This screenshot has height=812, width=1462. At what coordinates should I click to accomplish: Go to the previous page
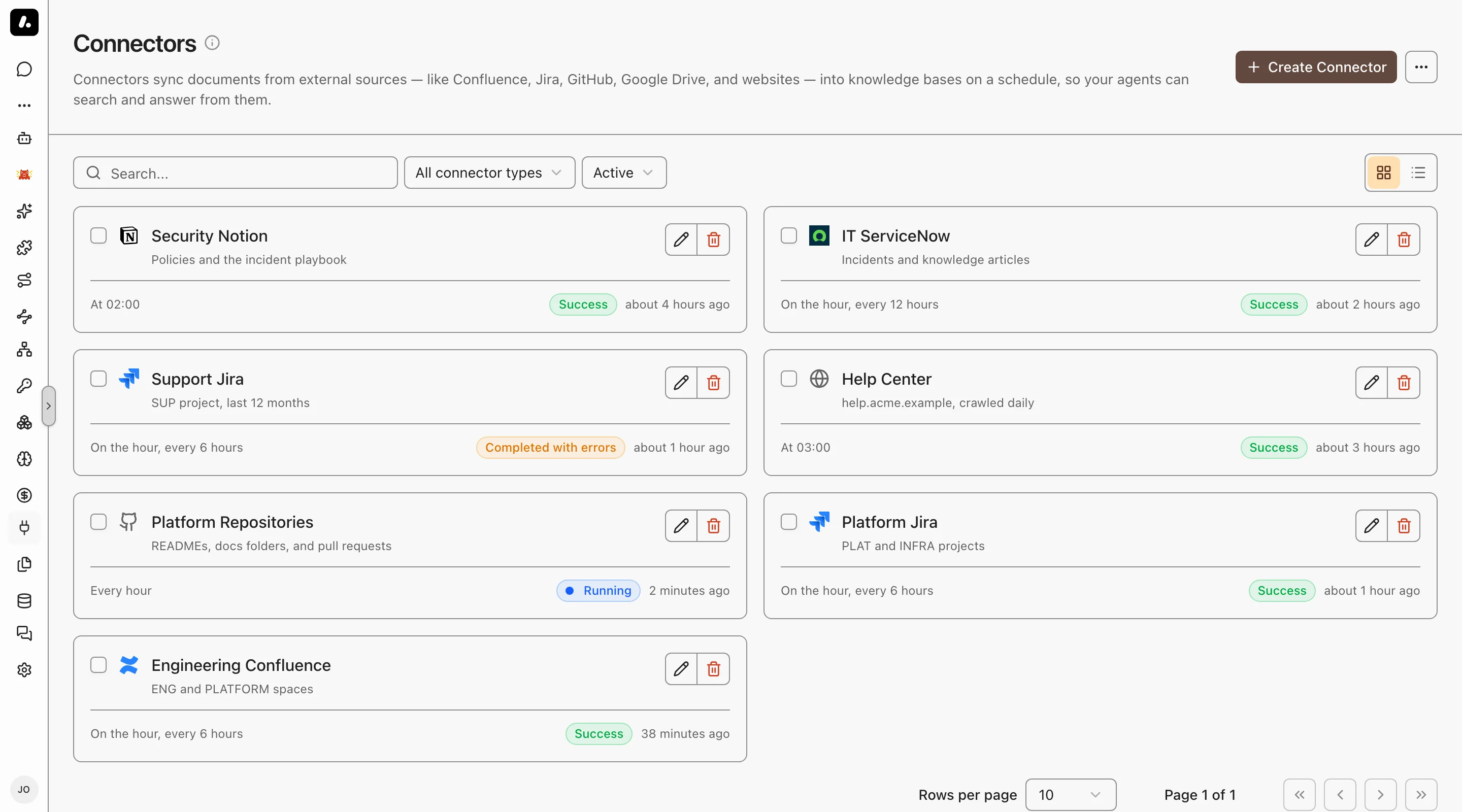click(x=1340, y=794)
